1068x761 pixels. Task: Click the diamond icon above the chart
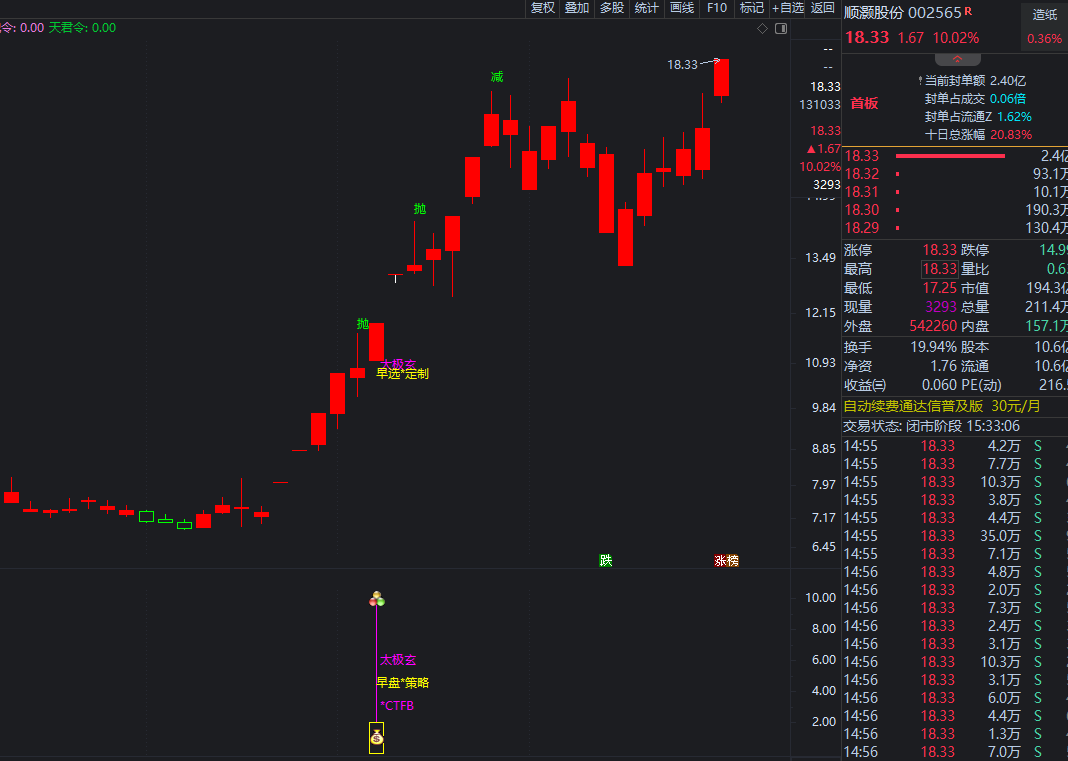tap(762, 28)
